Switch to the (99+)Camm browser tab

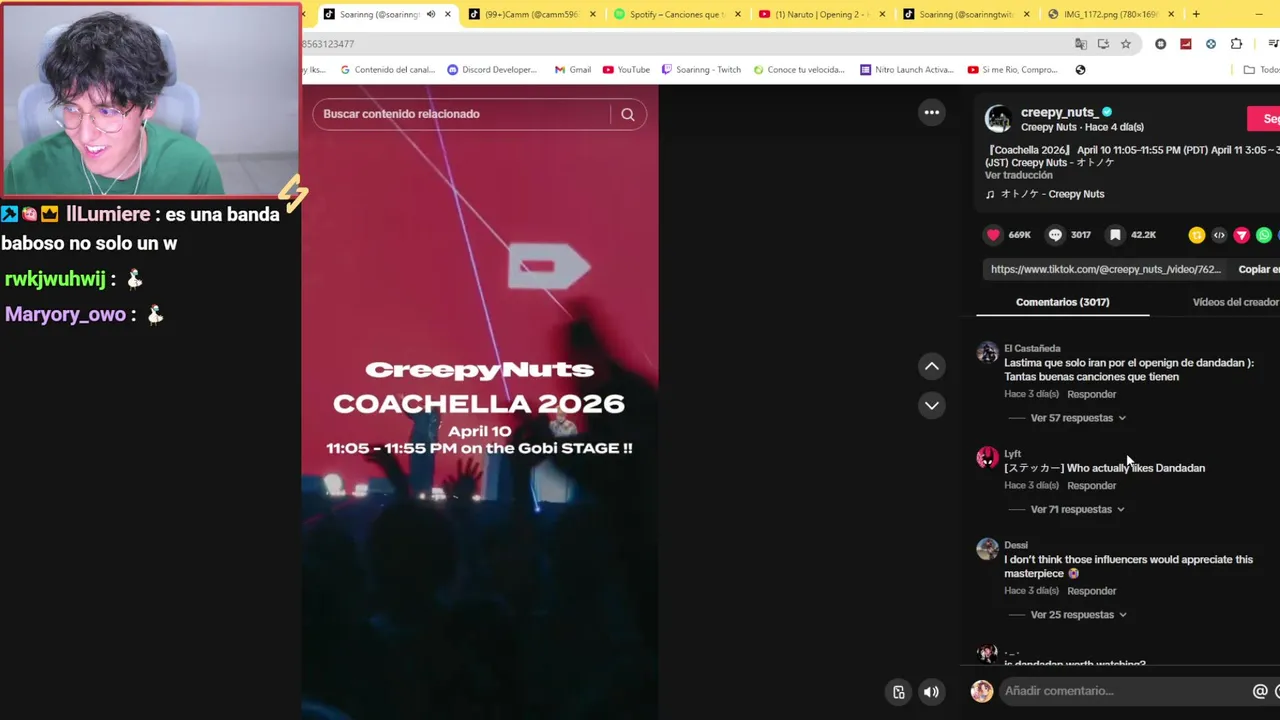pos(531,14)
